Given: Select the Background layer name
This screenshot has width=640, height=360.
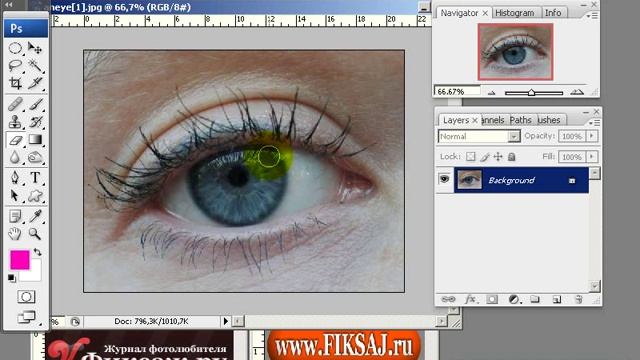Looking at the screenshot, I should point(511,180).
